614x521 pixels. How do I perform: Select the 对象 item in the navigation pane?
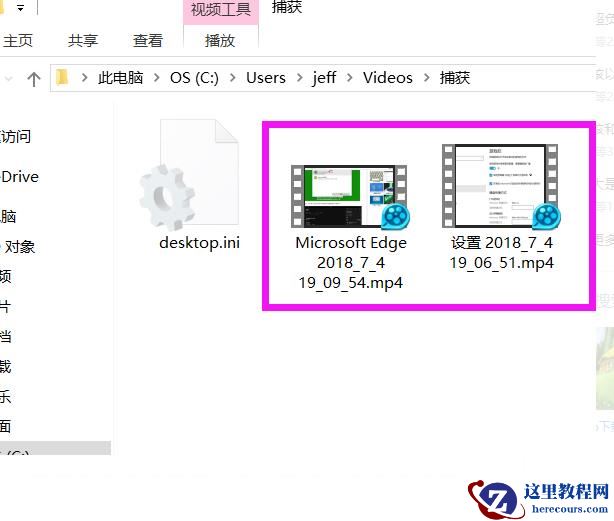19,247
